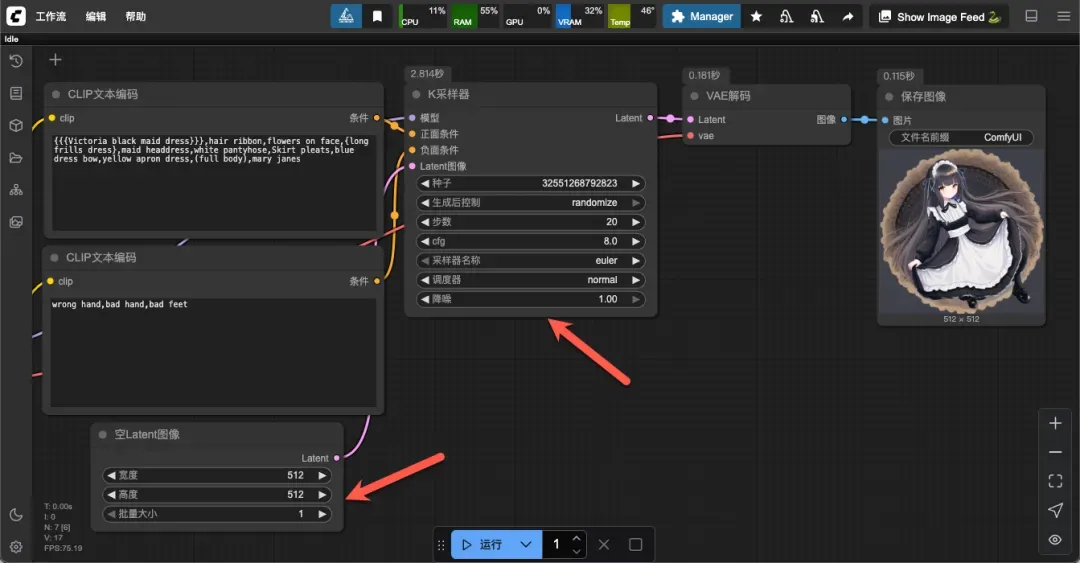Image resolution: width=1080 pixels, height=563 pixels.
Task: Select next 调度器 with right arrow
Action: click(636, 280)
